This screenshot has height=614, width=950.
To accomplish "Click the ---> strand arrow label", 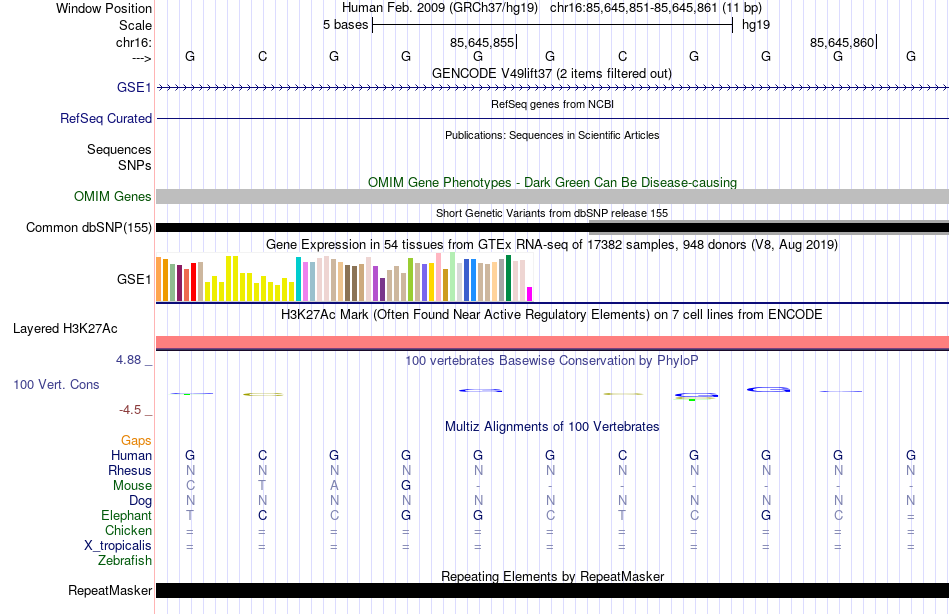I will point(141,58).
